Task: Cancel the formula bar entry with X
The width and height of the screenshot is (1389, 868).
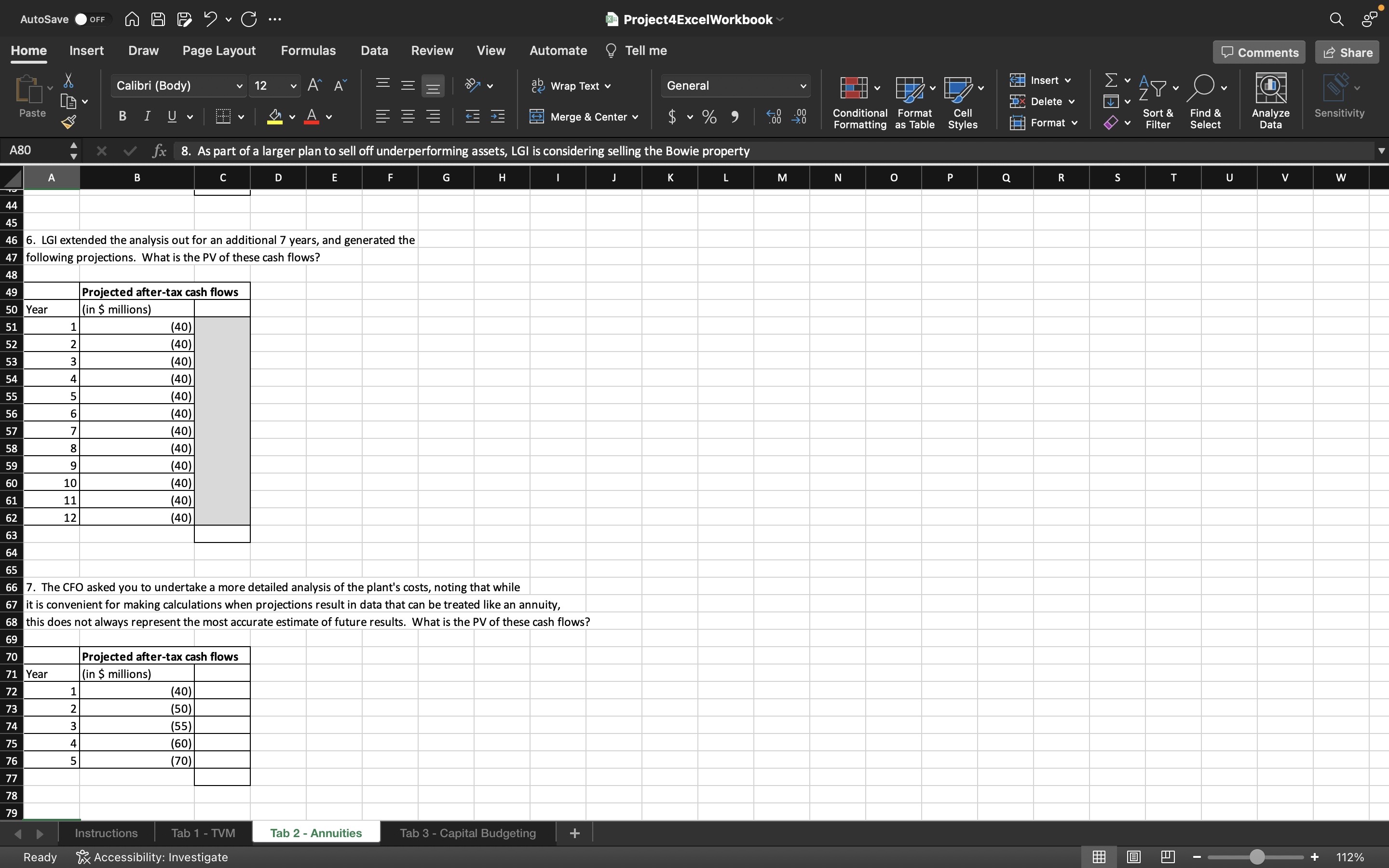Action: [x=102, y=150]
